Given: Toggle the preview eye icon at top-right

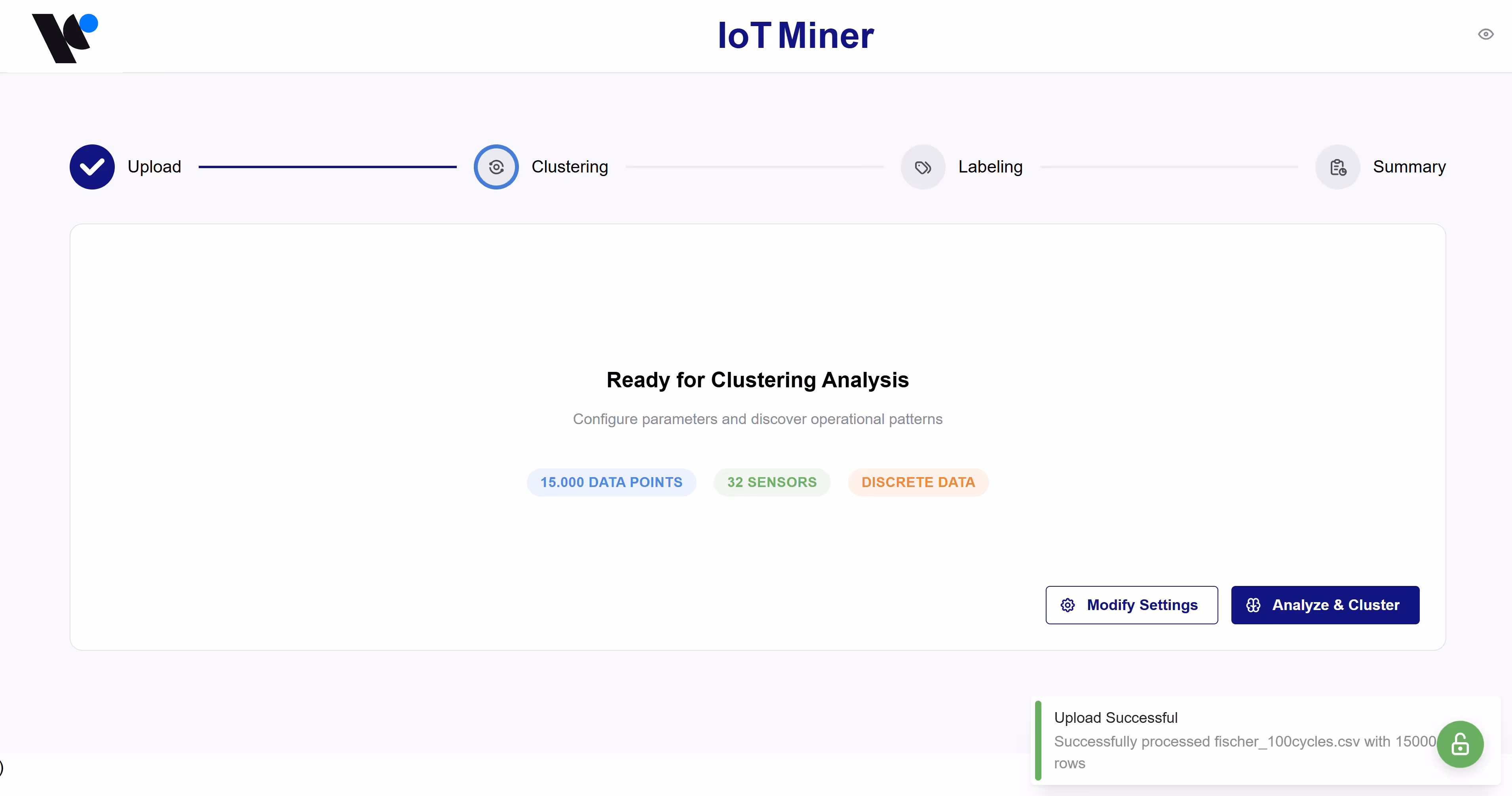Looking at the screenshot, I should (1485, 34).
